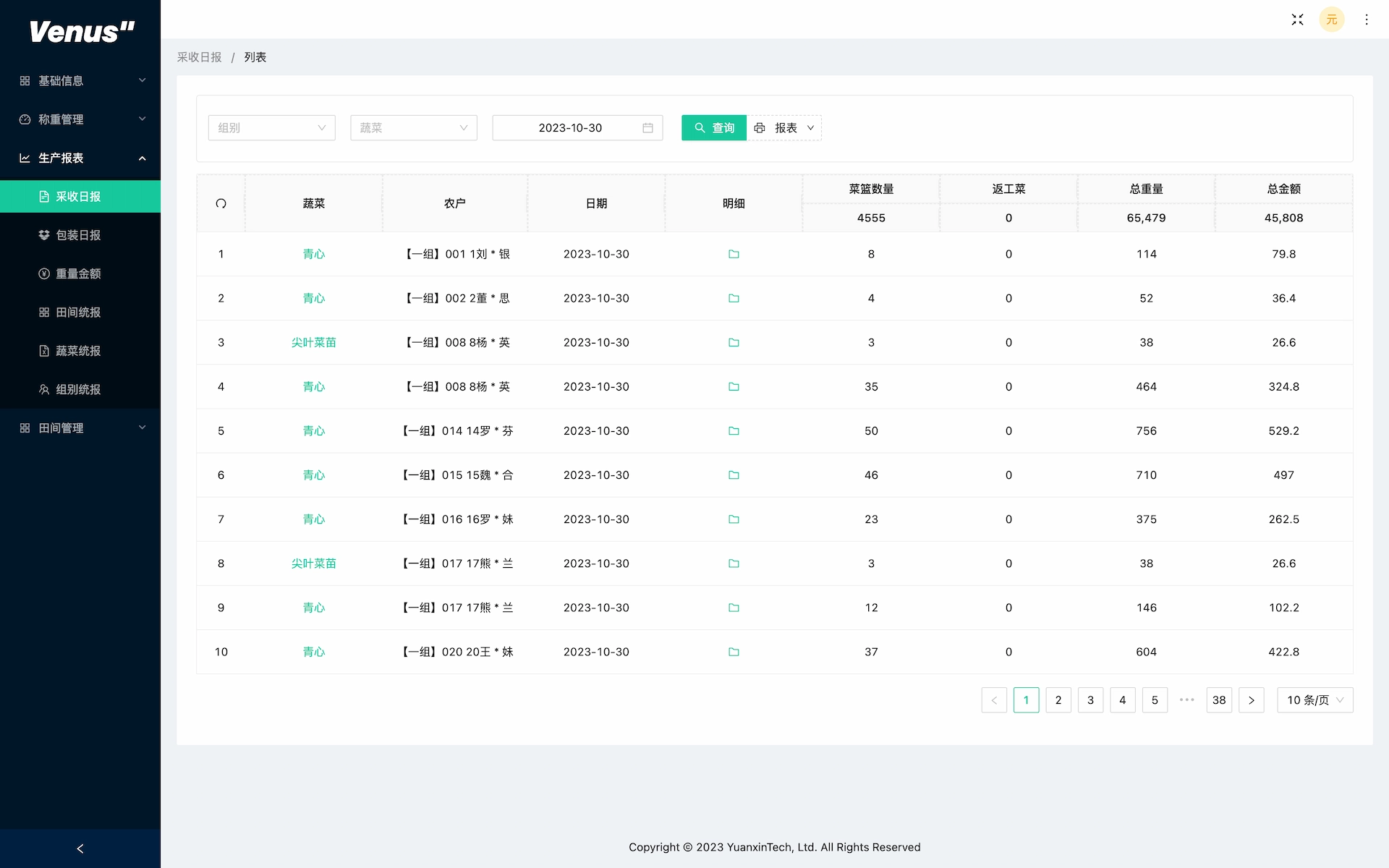The image size is (1389, 868).
Task: Select 田间统报 in sidebar
Action: click(x=80, y=312)
